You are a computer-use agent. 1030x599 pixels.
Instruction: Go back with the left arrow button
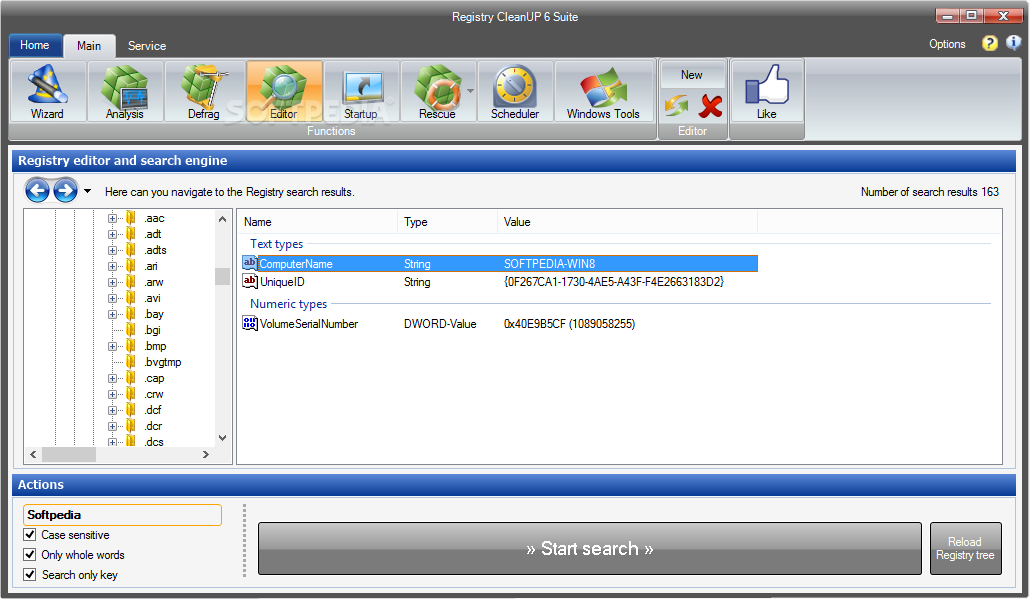point(37,191)
